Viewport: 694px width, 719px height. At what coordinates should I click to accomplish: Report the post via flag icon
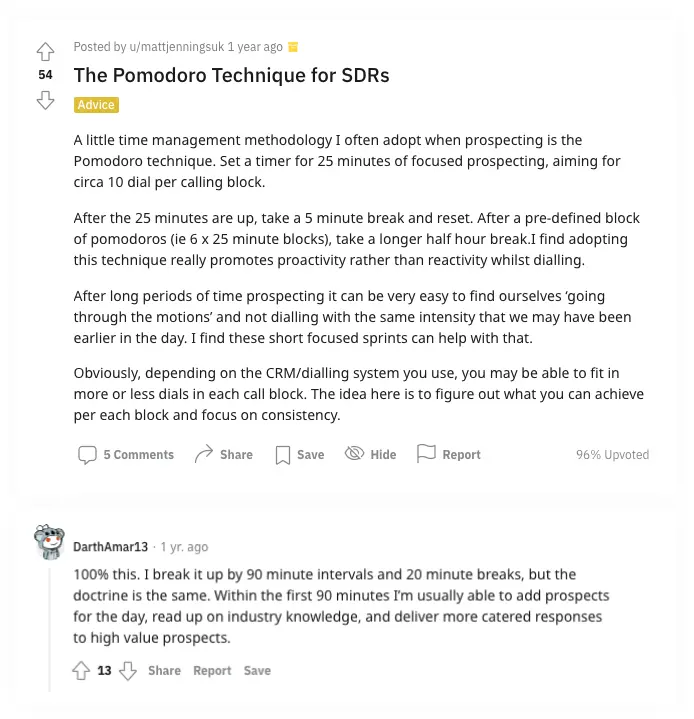pos(426,454)
